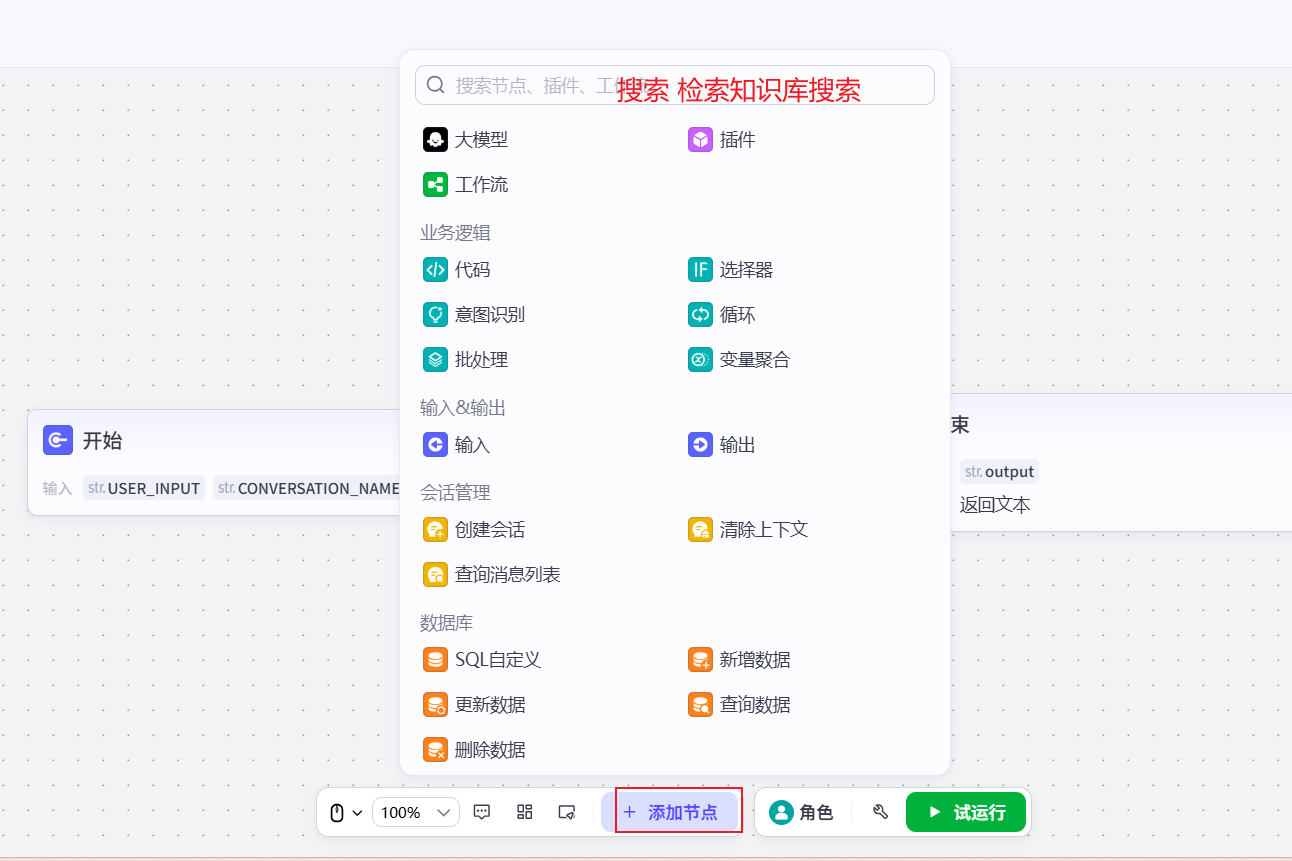Select the 创建会话 node

[474, 530]
